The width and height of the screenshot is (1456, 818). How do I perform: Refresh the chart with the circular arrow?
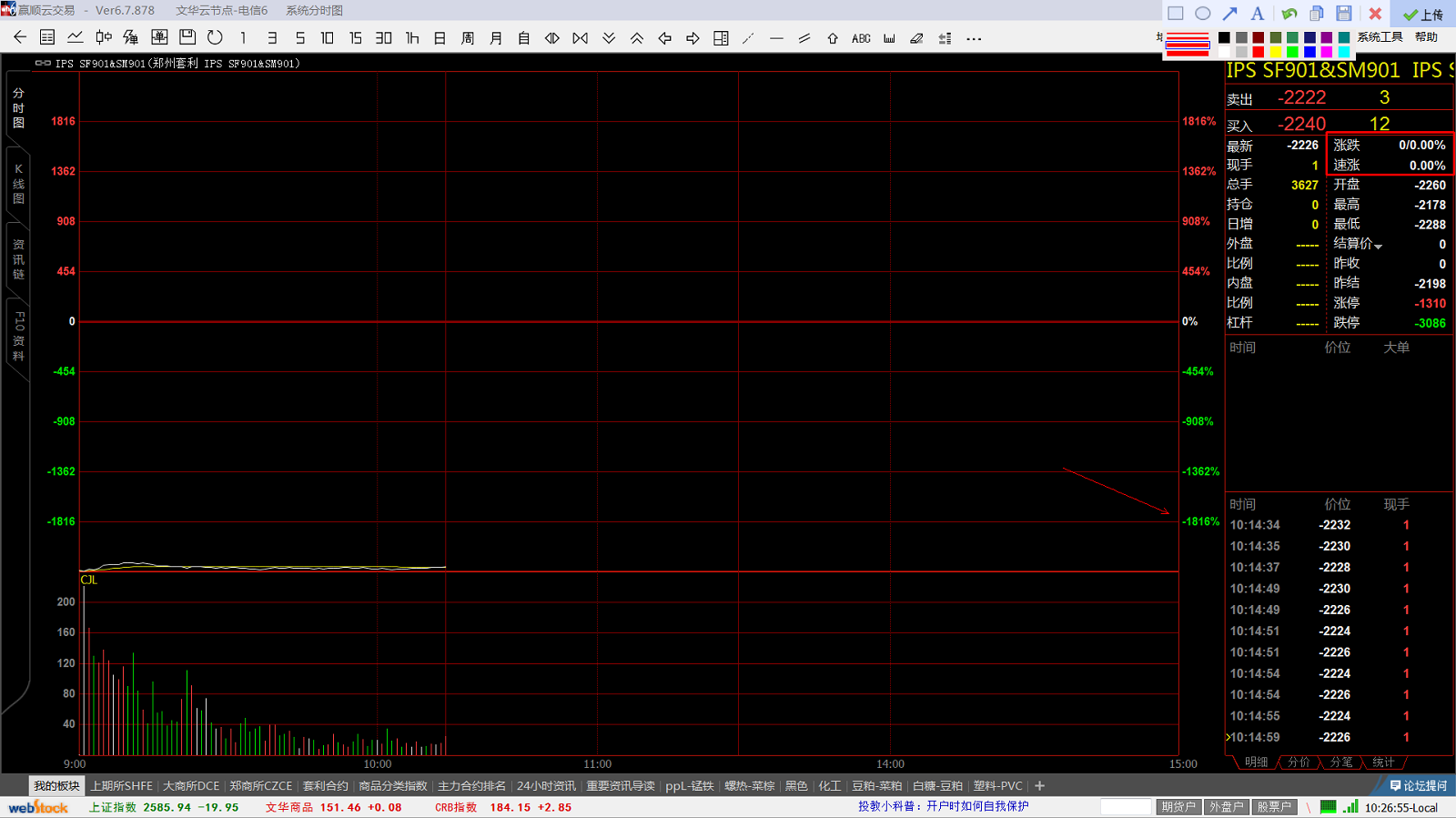216,38
